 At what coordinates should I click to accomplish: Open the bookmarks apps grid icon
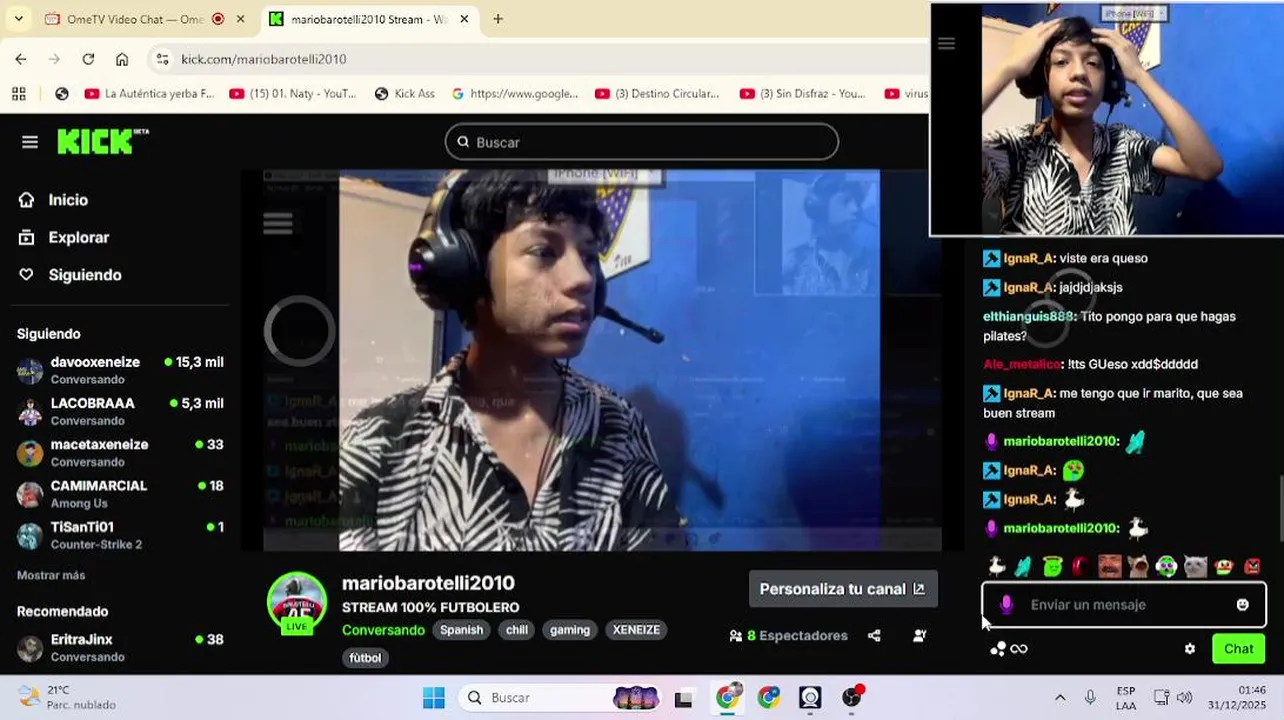click(x=18, y=93)
